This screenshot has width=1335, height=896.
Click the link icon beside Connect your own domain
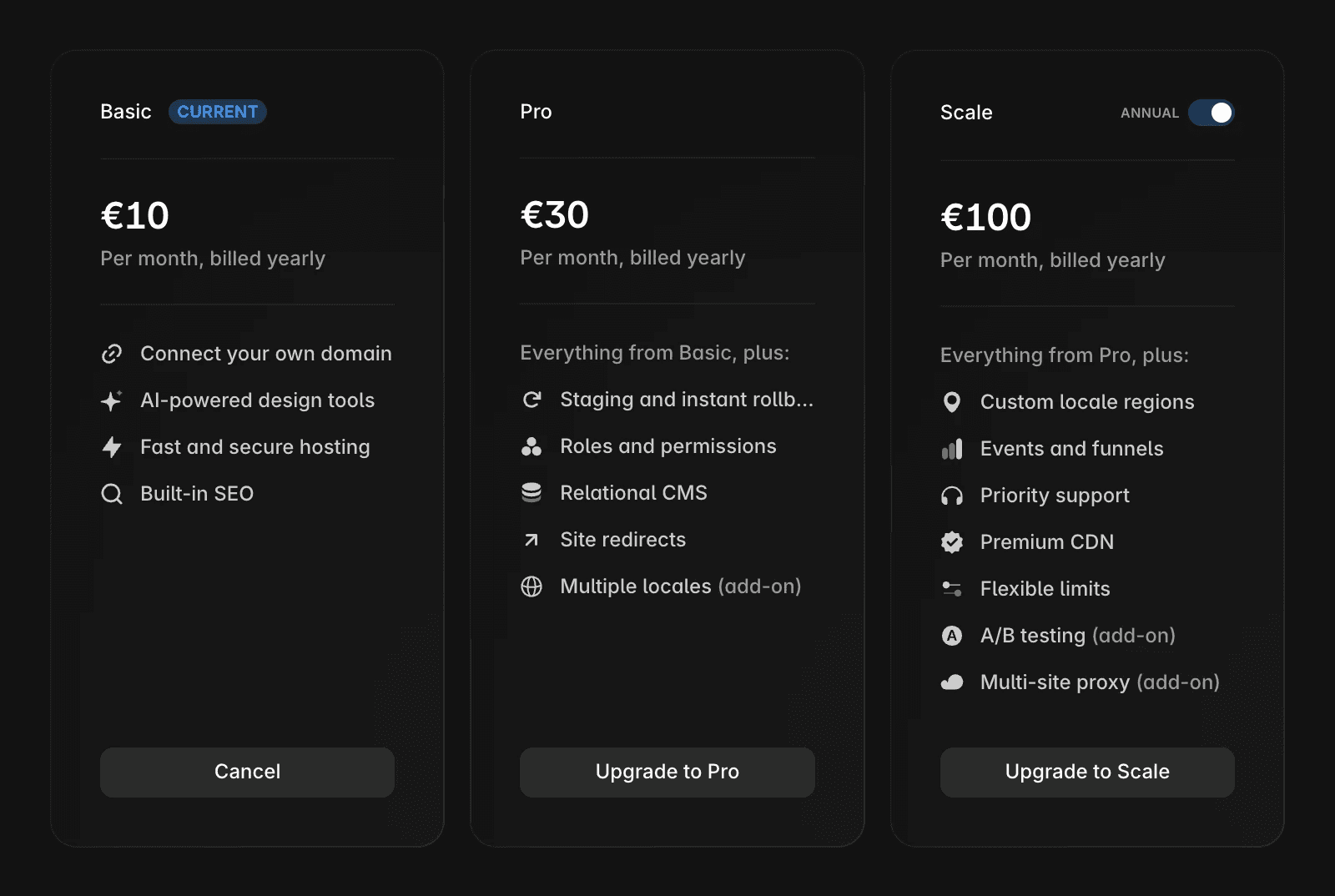point(112,354)
